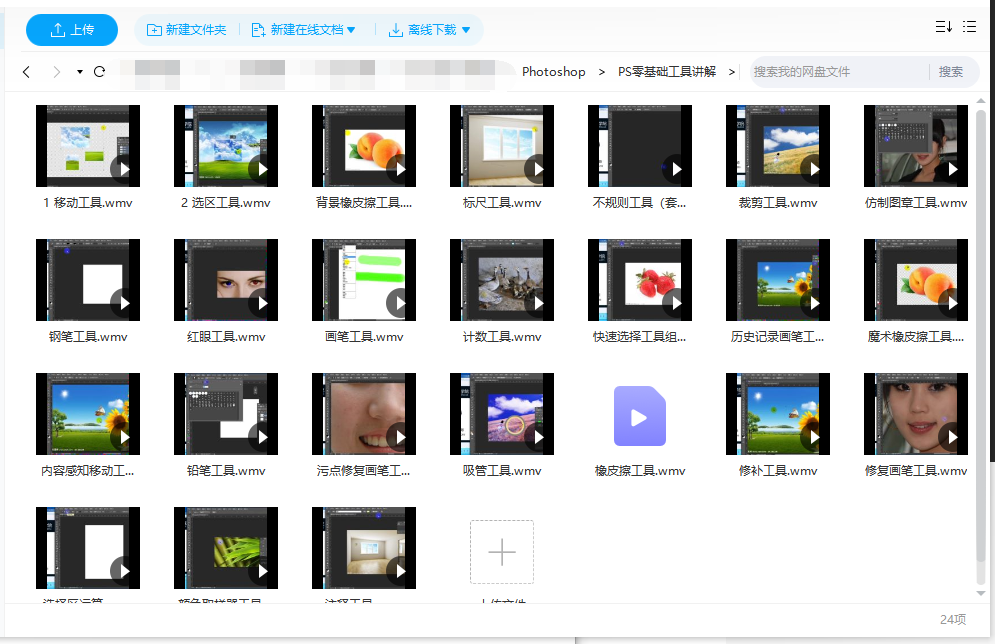Click the PS零基础工具讲解 breadcrumb
The height and width of the screenshot is (644, 995).
[667, 72]
